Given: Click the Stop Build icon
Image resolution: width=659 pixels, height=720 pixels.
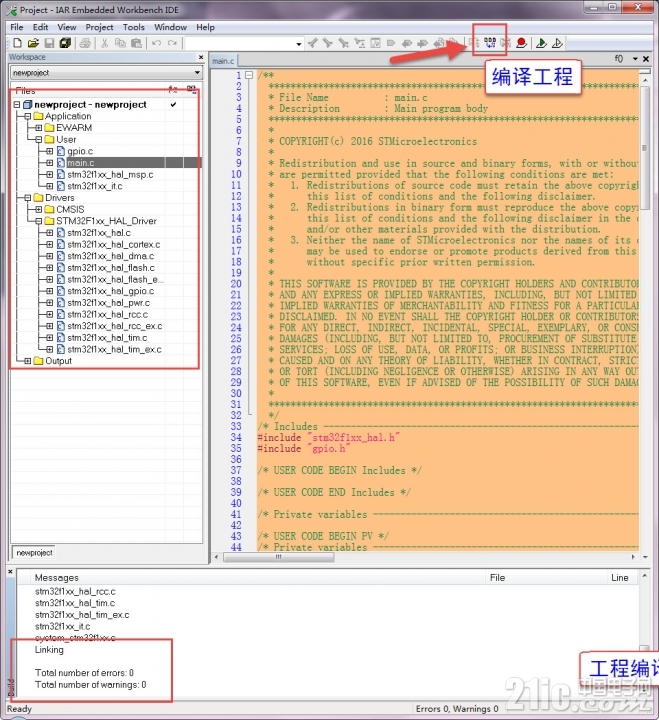Looking at the screenshot, I should (506, 43).
